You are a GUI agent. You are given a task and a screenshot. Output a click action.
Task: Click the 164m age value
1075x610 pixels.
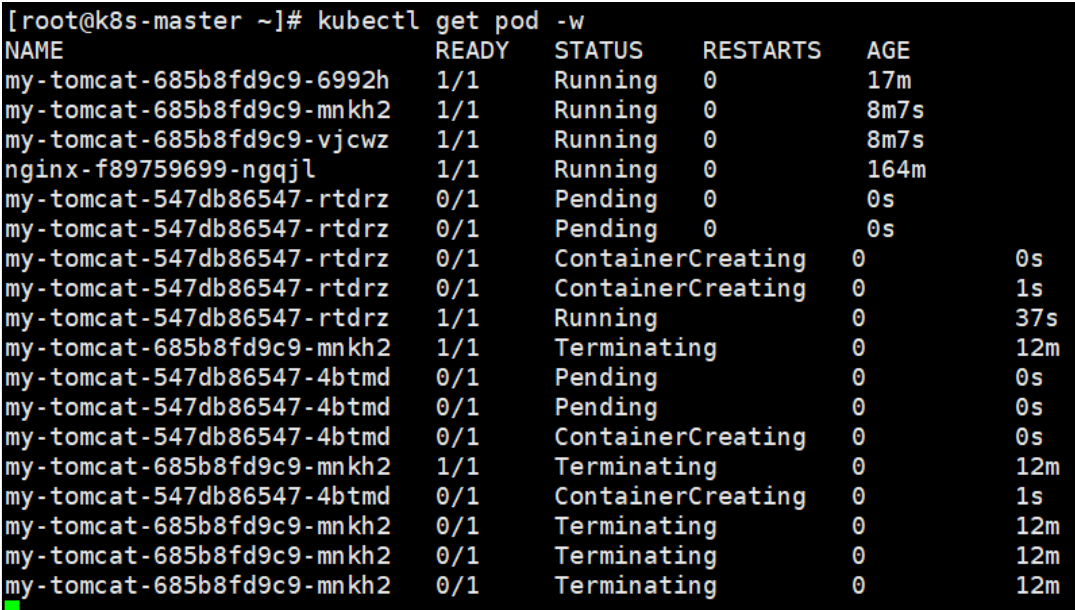point(895,170)
